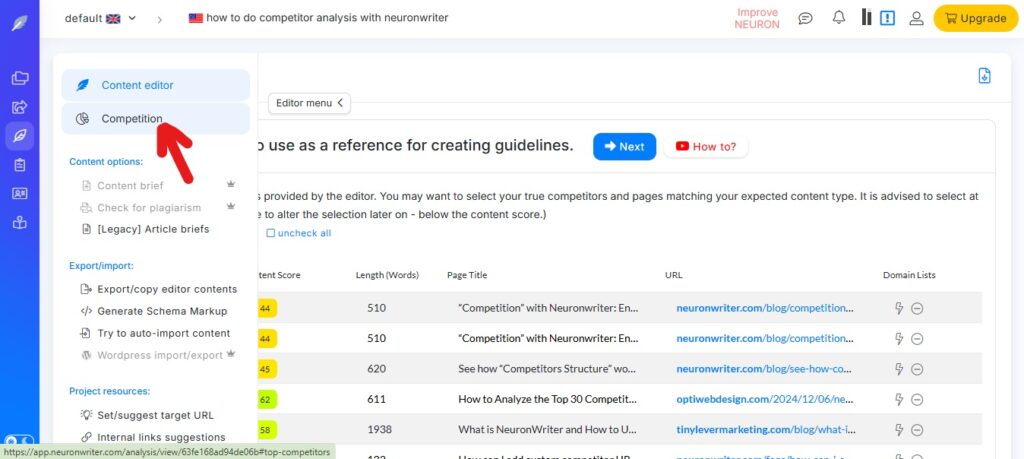Click the Length (Words) column header
The height and width of the screenshot is (459, 1024).
coord(387,275)
